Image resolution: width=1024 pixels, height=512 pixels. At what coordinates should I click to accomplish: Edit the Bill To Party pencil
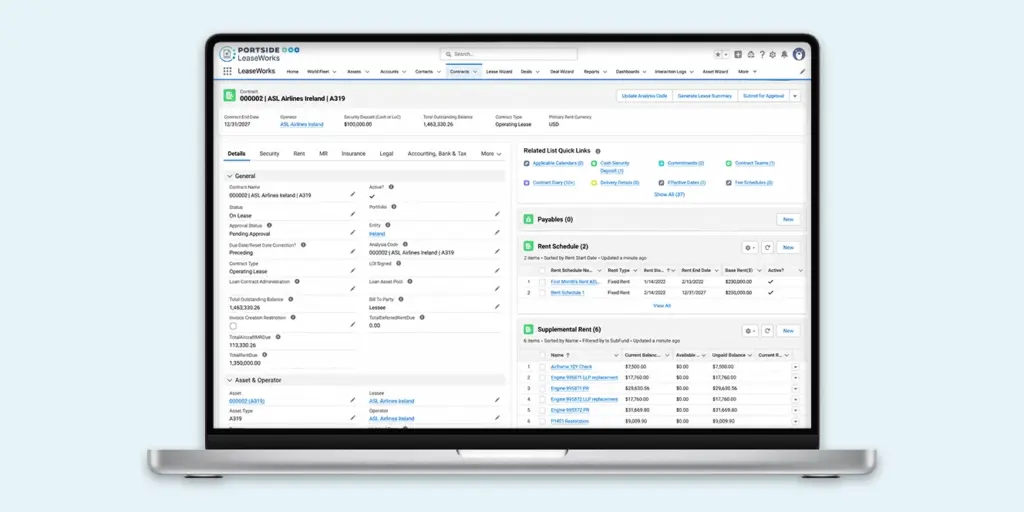(x=497, y=306)
